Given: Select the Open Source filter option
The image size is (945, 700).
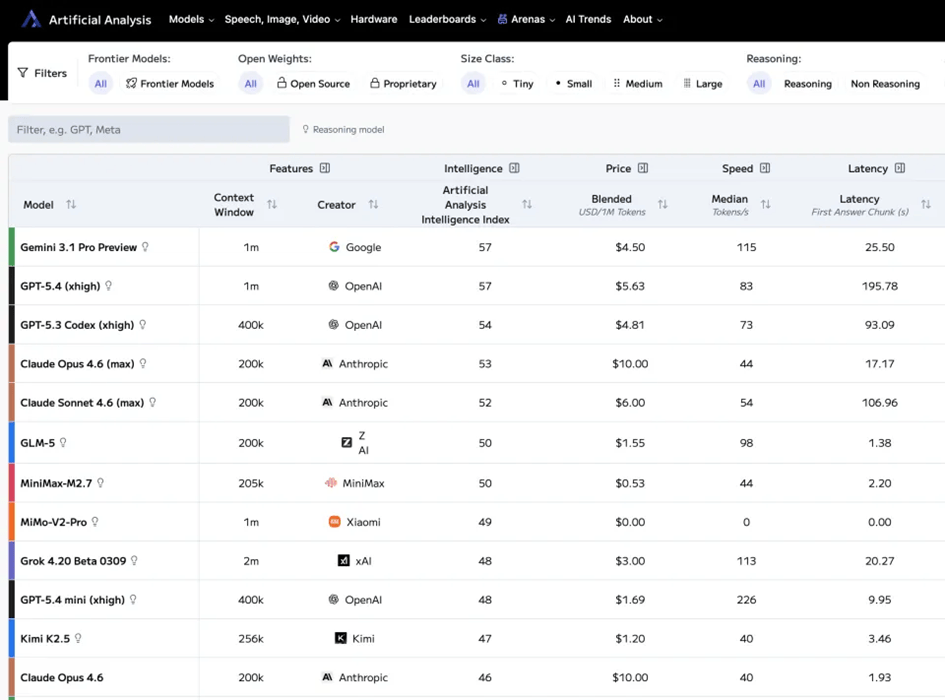Looking at the screenshot, I should (x=313, y=84).
